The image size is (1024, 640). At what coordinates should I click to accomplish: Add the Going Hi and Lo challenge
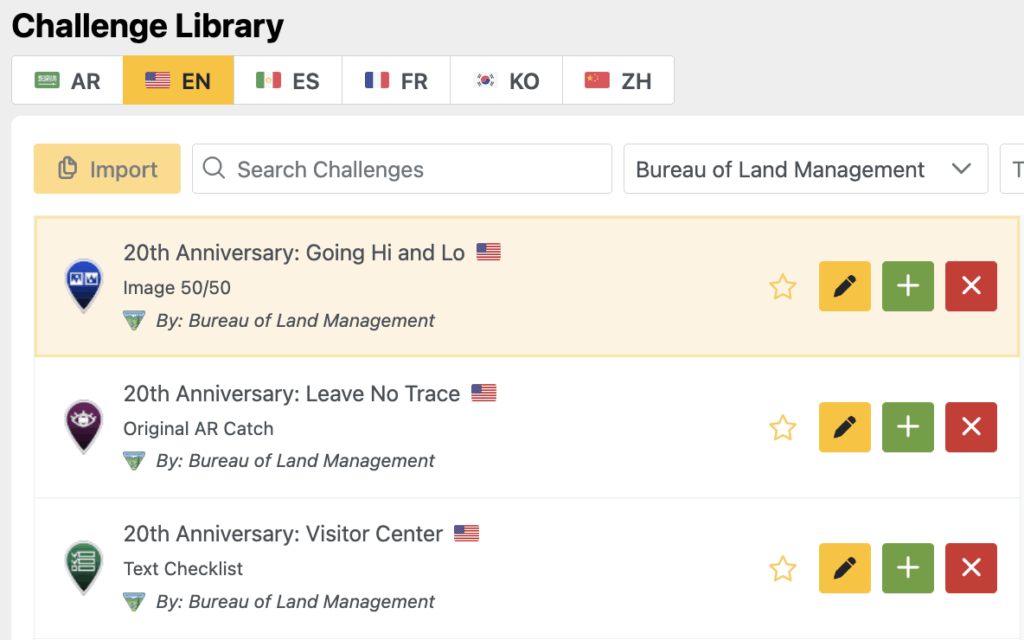[908, 286]
